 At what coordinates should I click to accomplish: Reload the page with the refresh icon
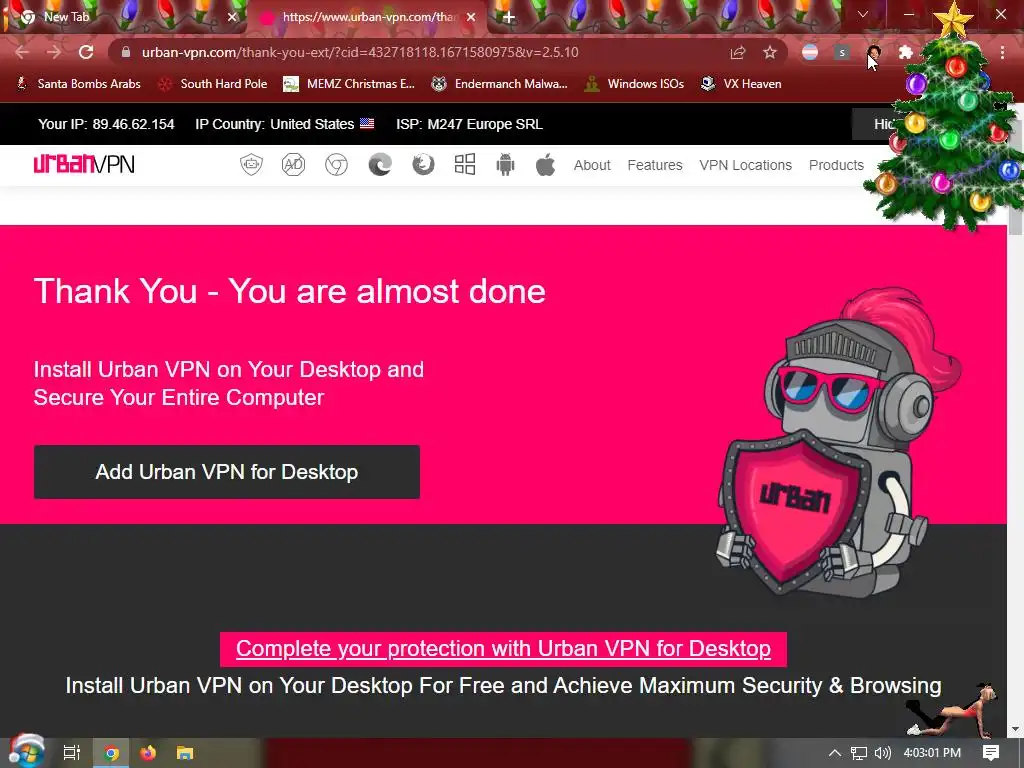(86, 52)
